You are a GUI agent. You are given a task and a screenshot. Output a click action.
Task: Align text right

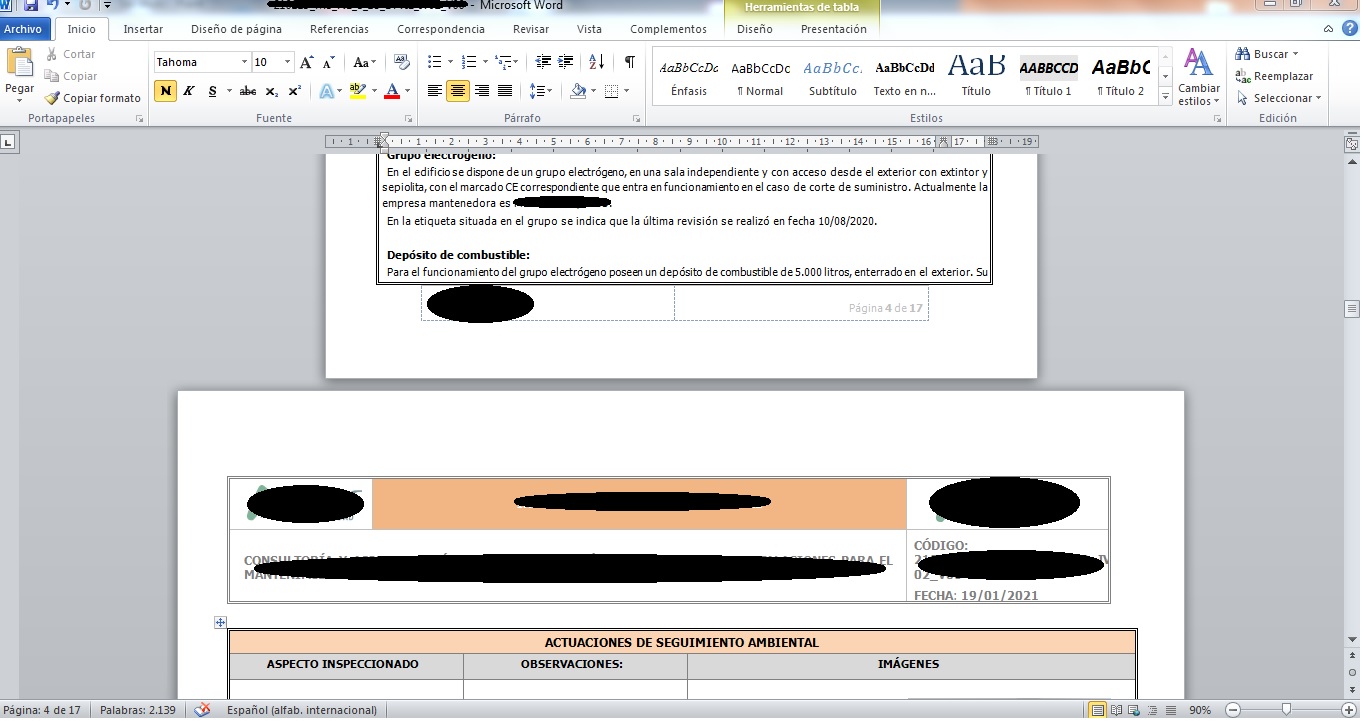coord(482,91)
